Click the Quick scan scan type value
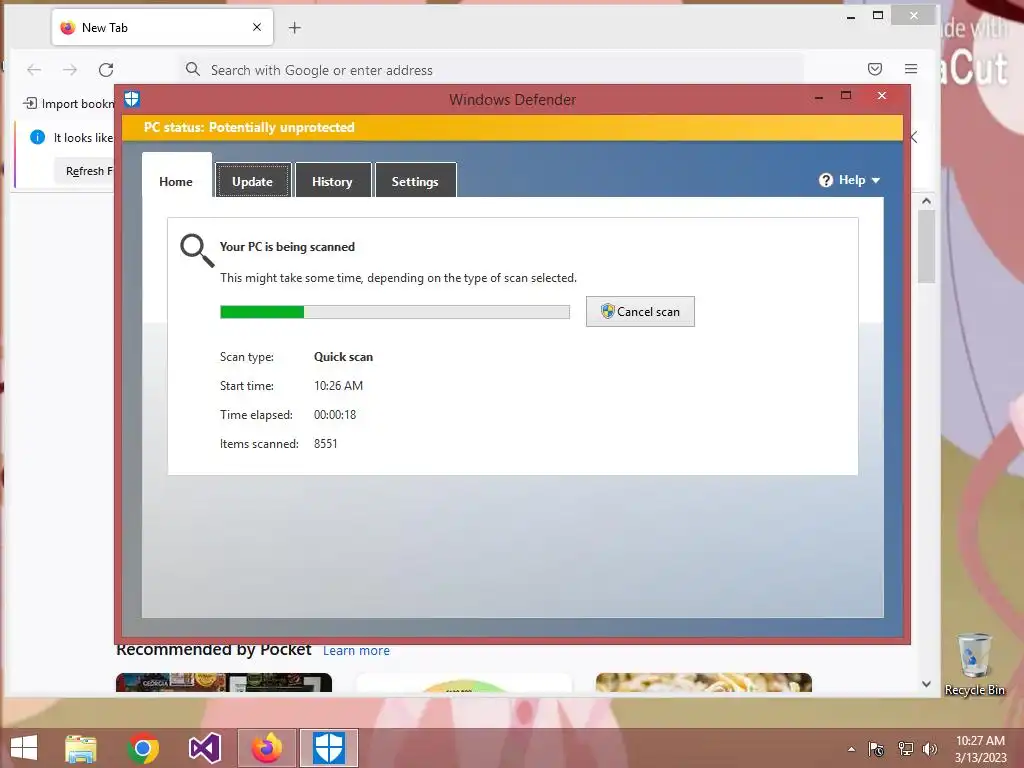 (x=344, y=357)
